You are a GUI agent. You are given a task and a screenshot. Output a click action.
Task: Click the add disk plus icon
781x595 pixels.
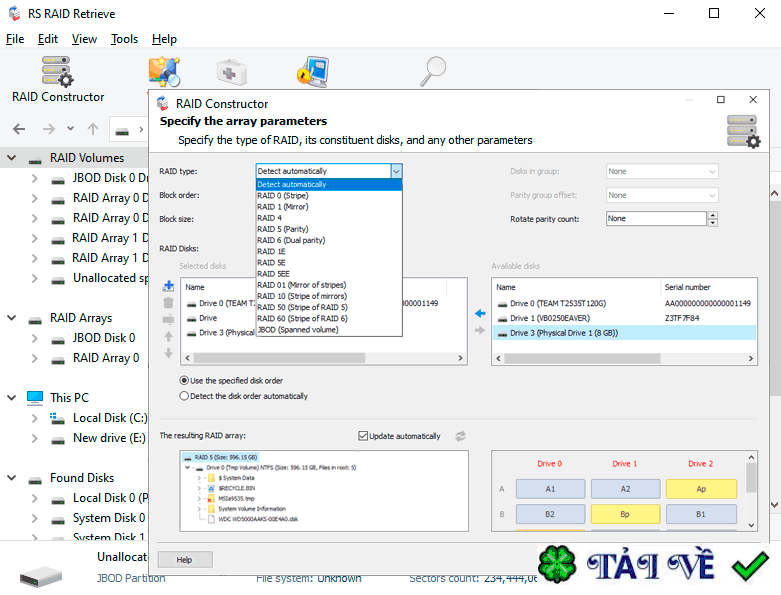168,285
